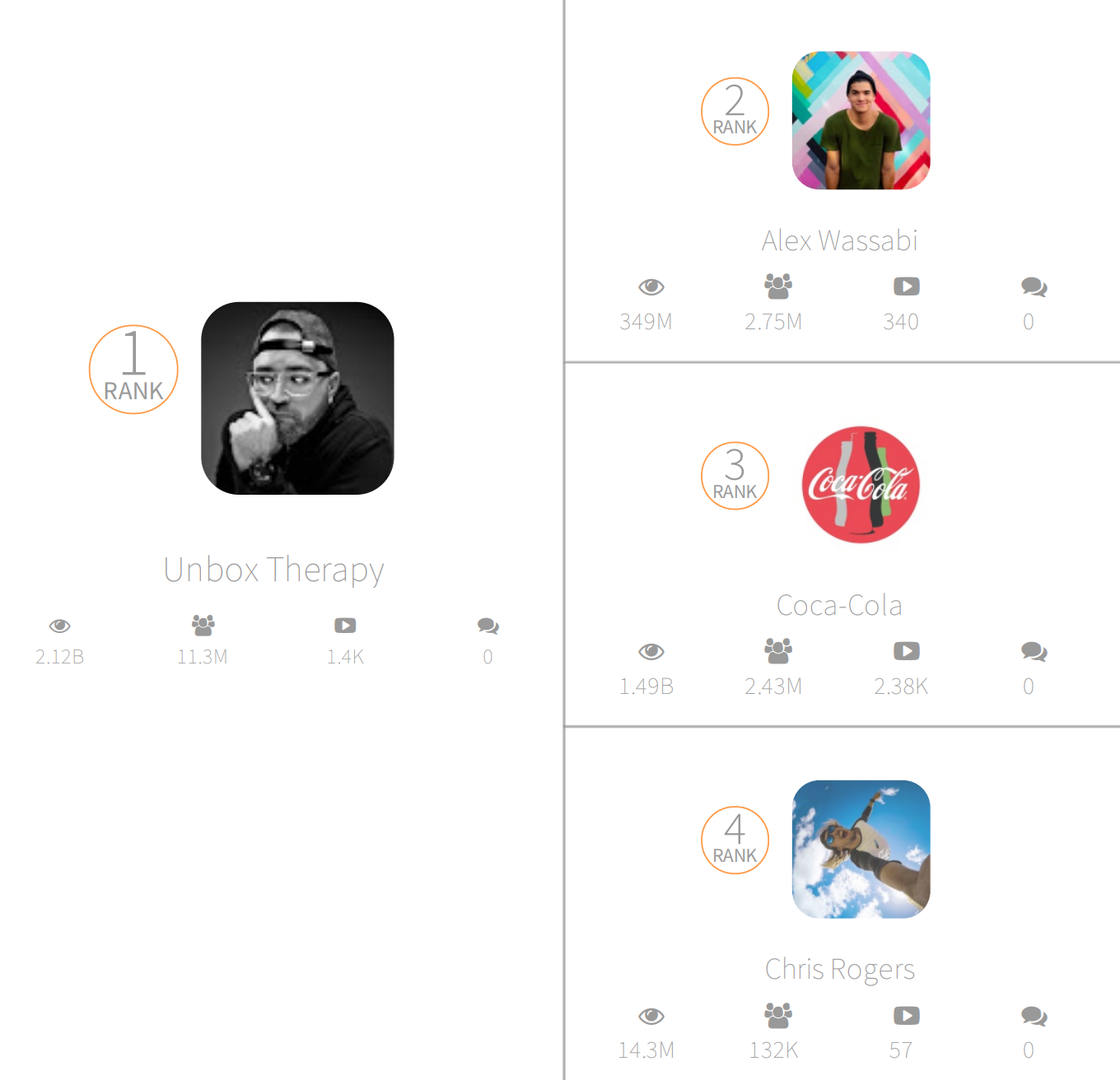Viewport: 1120px width, 1080px height.
Task: Click the comments bubble icon under Unbox Therapy
Action: [x=488, y=626]
